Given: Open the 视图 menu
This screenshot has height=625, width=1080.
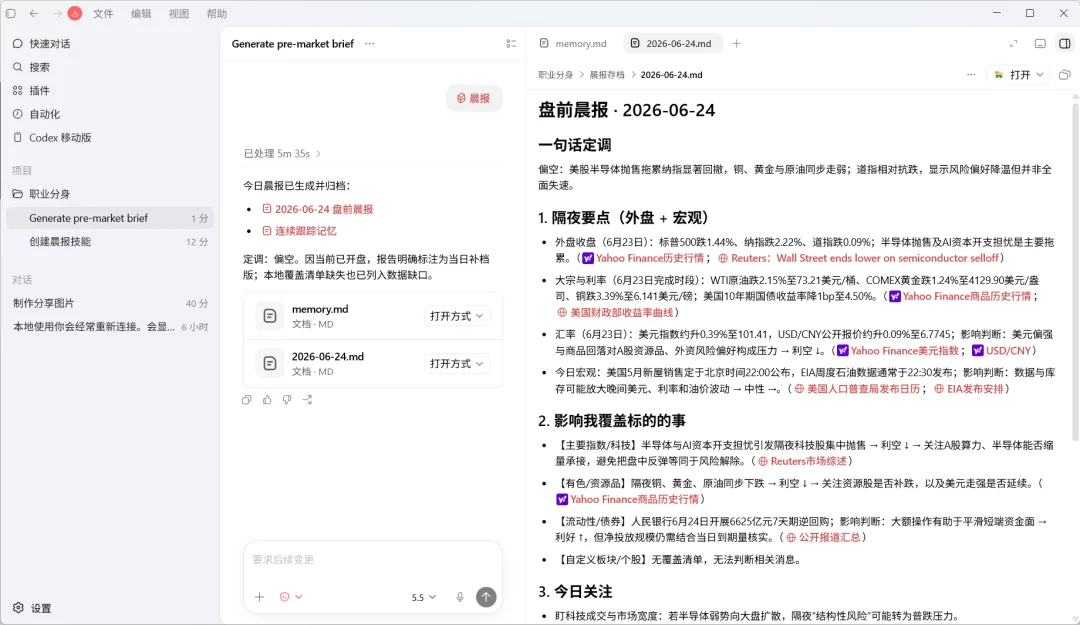Looking at the screenshot, I should pyautogui.click(x=179, y=13).
